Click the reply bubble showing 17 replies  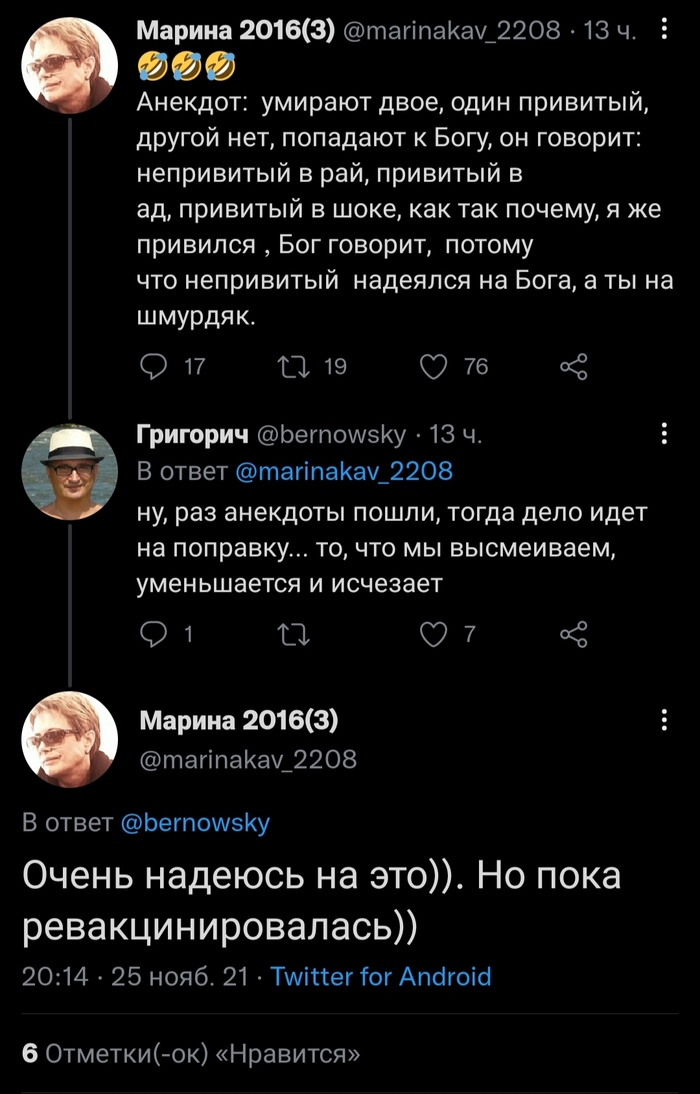click(152, 367)
